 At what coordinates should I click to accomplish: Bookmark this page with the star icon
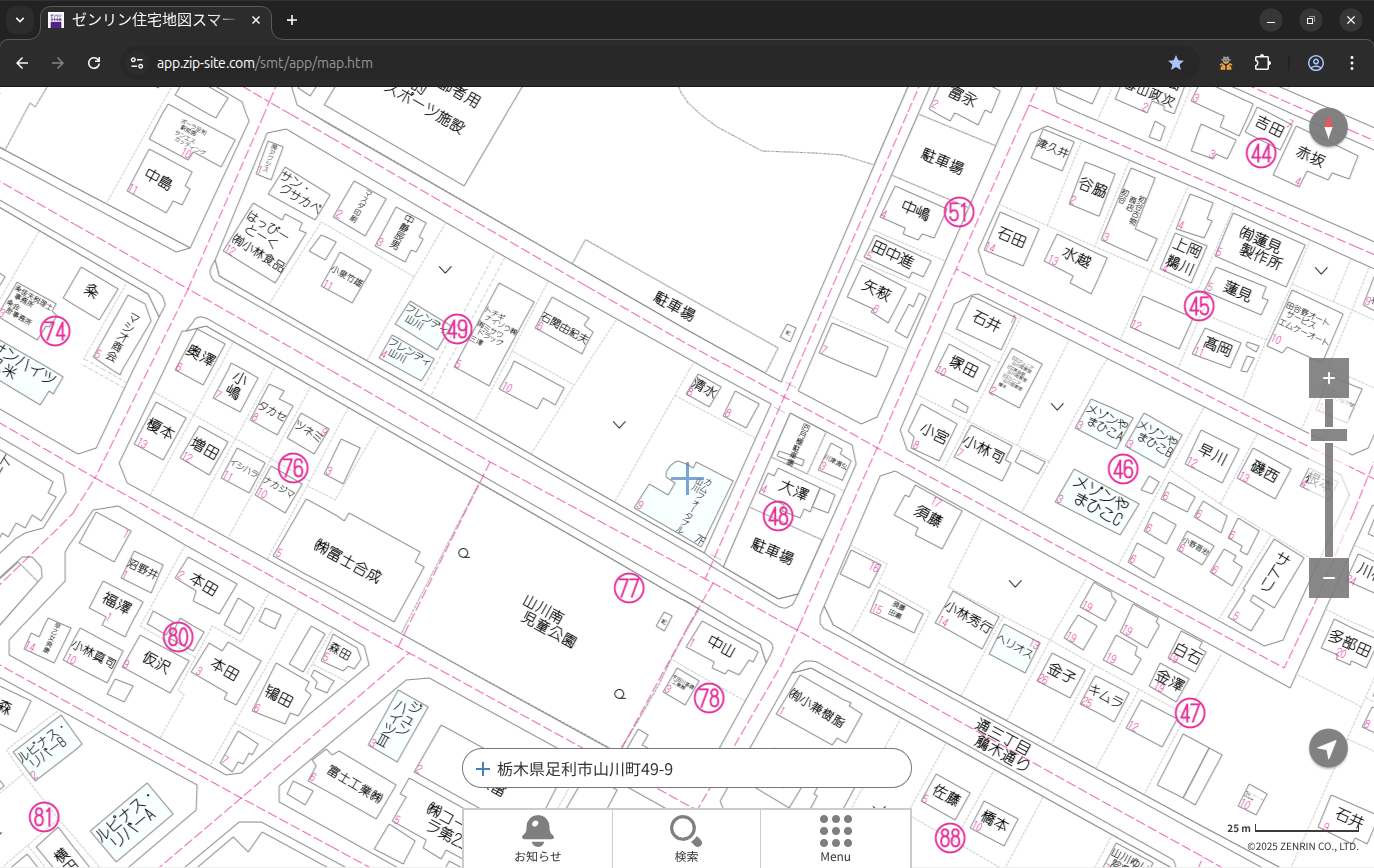point(1176,63)
